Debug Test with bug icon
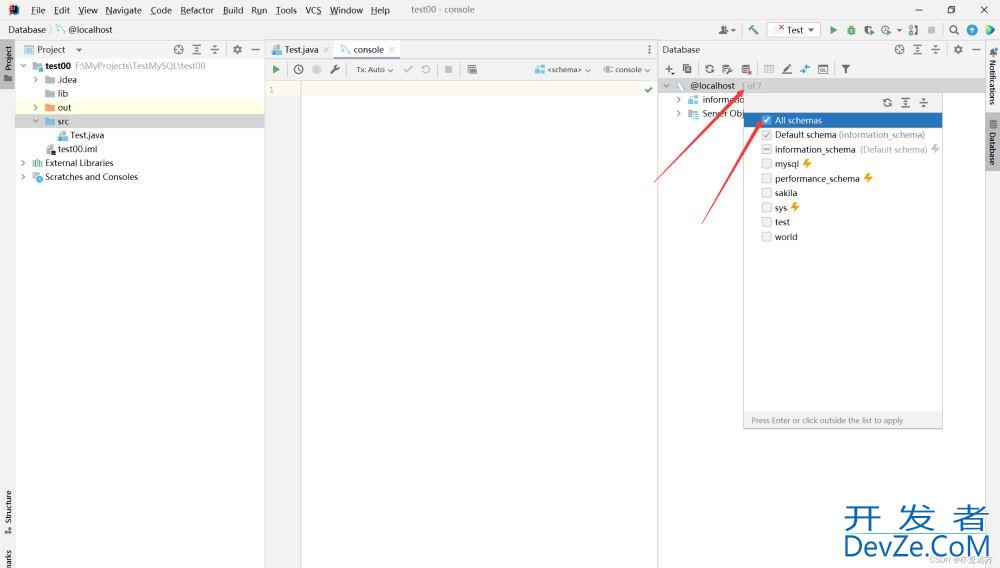Viewport: 1000px width, 568px height. pos(851,30)
